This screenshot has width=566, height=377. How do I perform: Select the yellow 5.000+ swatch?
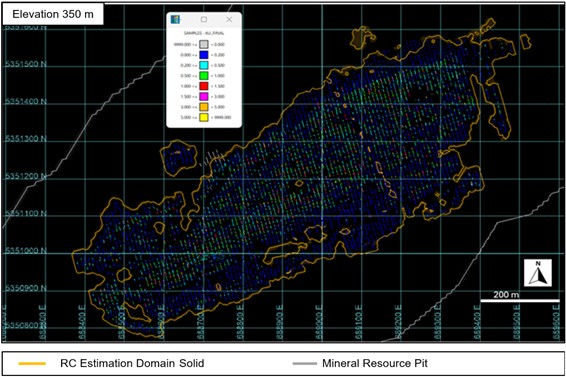click(x=204, y=117)
